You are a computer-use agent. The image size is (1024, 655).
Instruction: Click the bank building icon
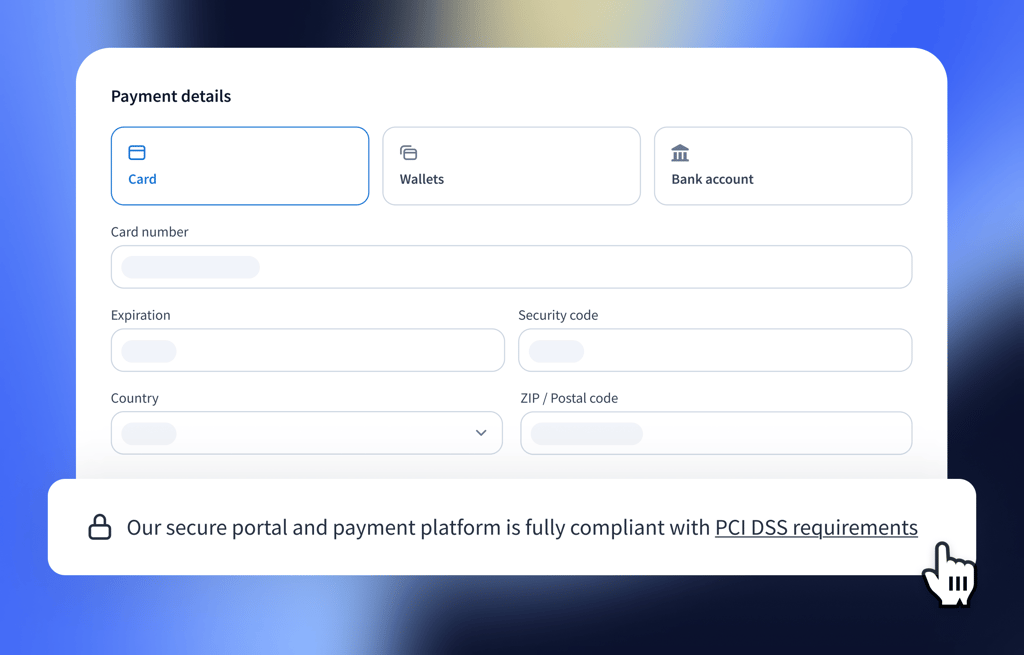(680, 153)
